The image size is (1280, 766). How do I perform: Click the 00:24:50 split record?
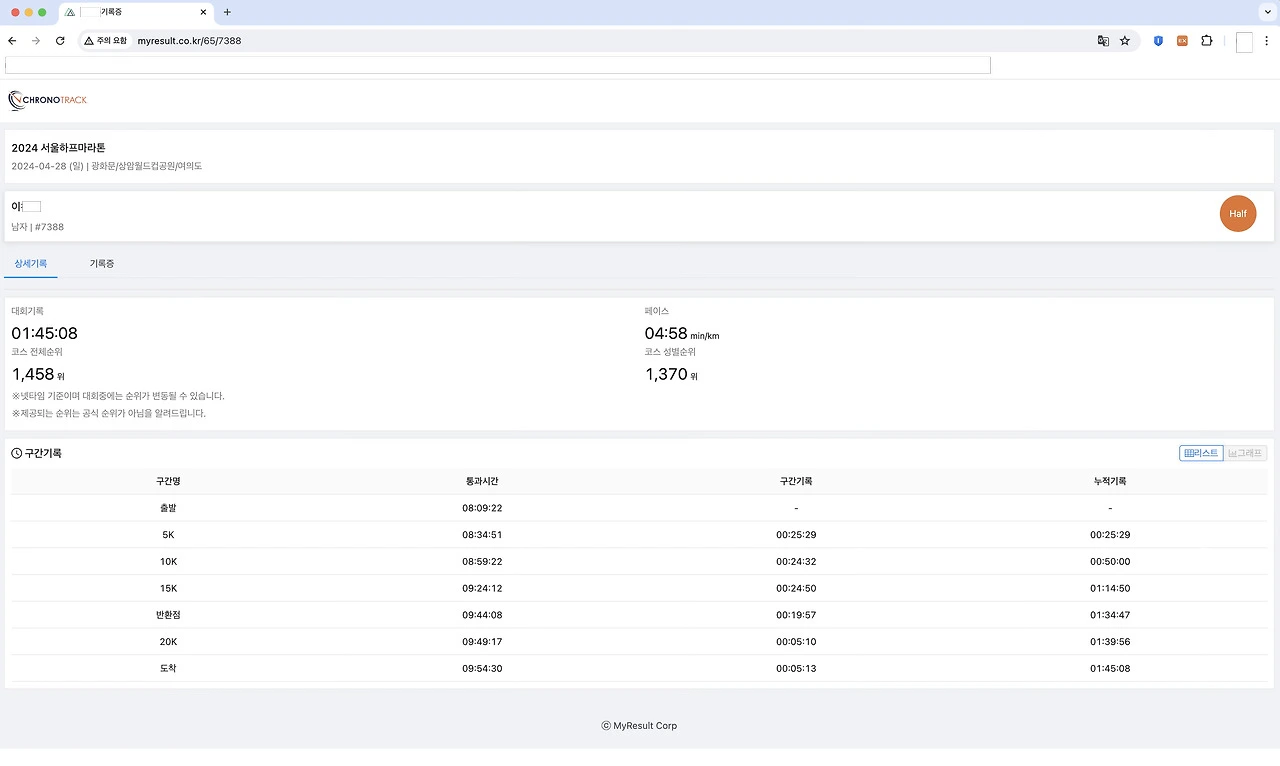(796, 588)
